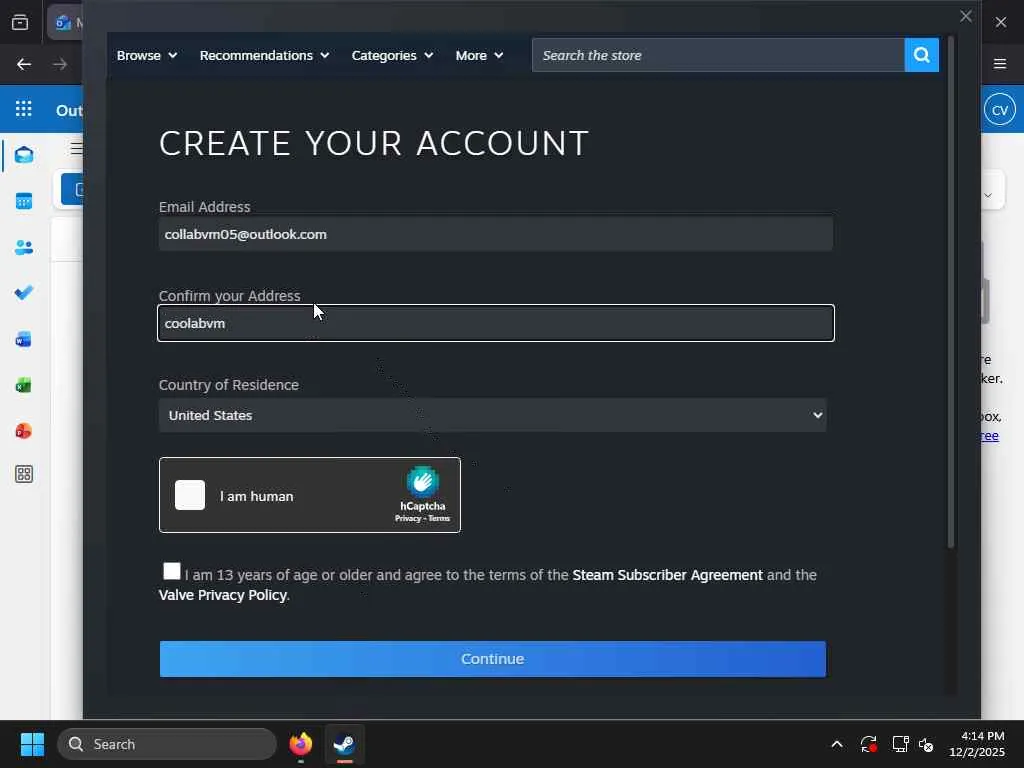The width and height of the screenshot is (1024, 768).
Task: Click the network display tray icon
Action: (901, 744)
